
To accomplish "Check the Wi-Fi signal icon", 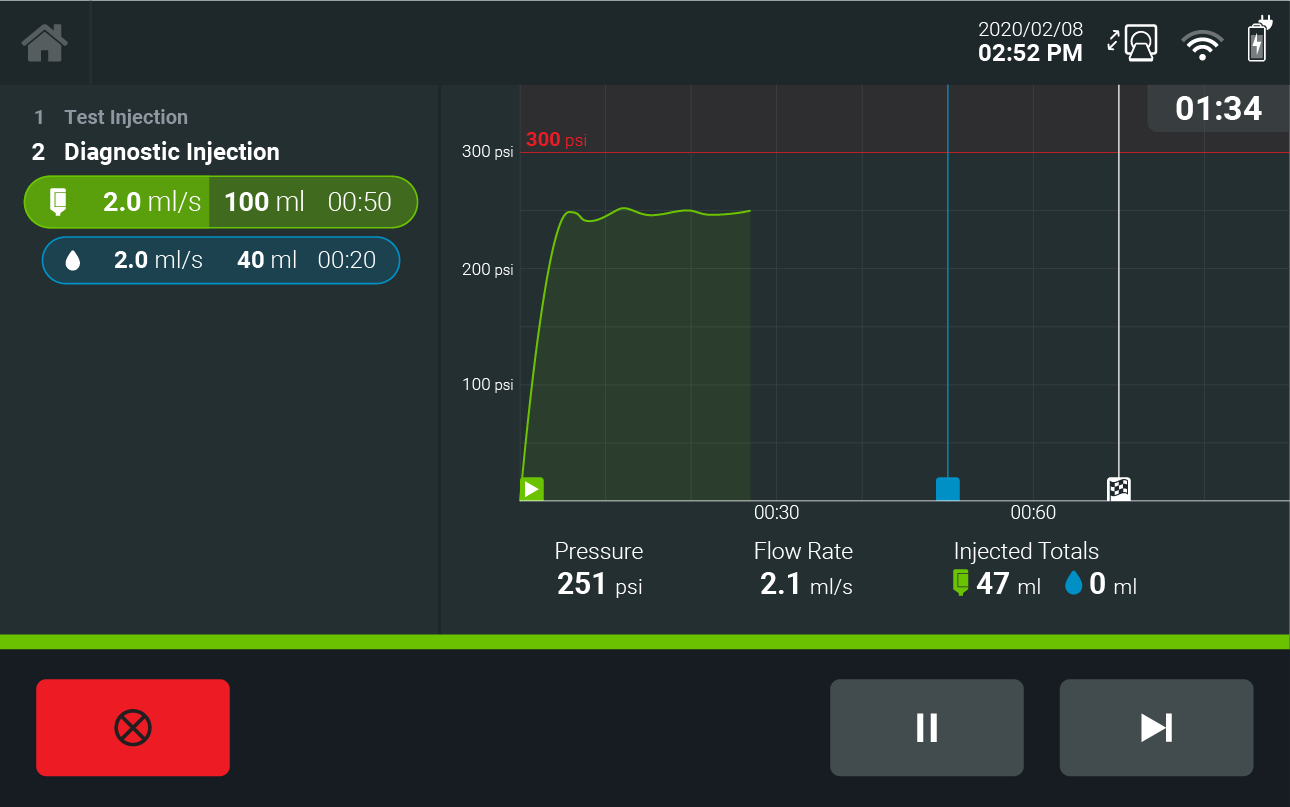I will pos(1202,43).
